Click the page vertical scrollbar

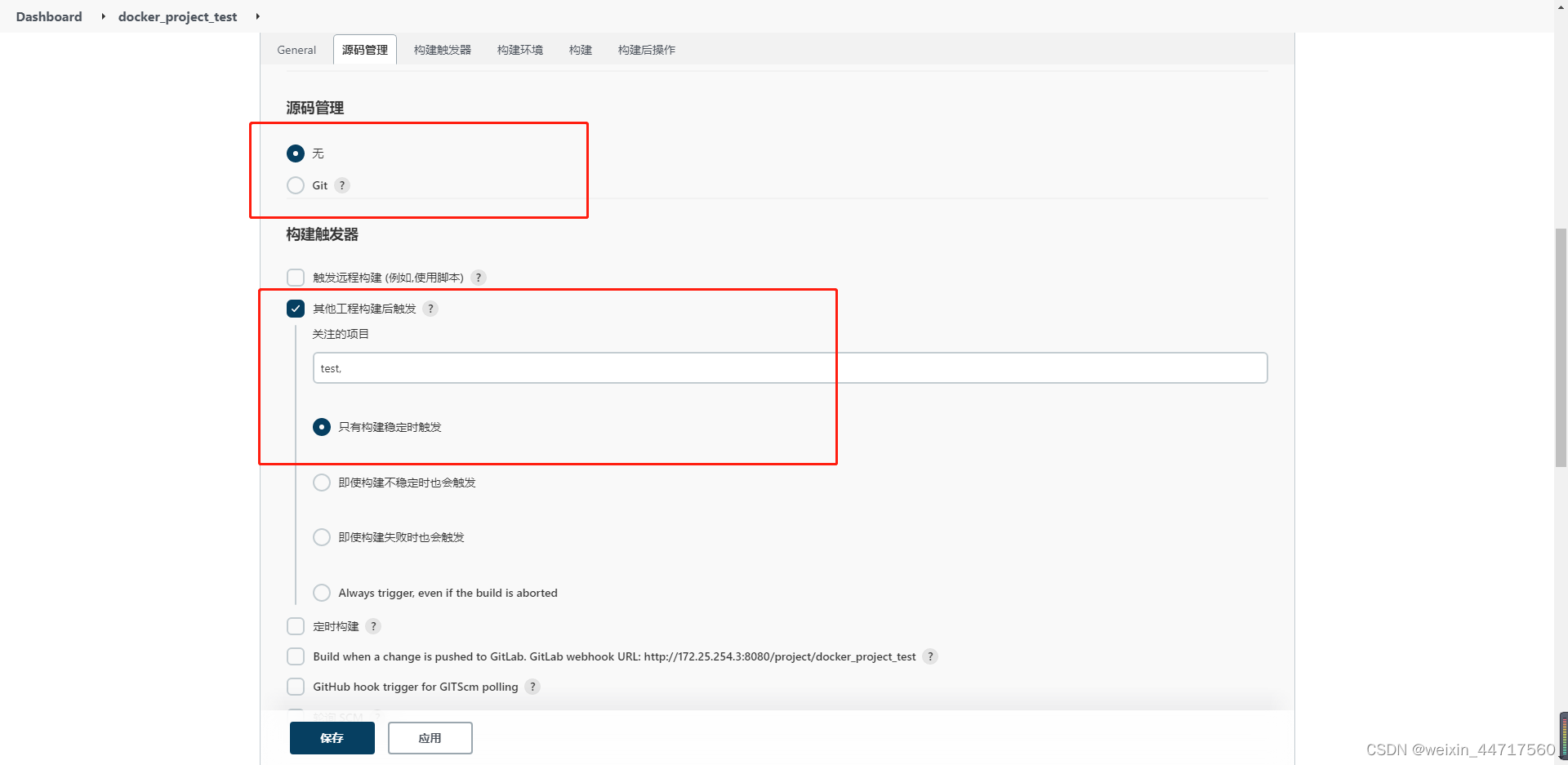click(1561, 348)
